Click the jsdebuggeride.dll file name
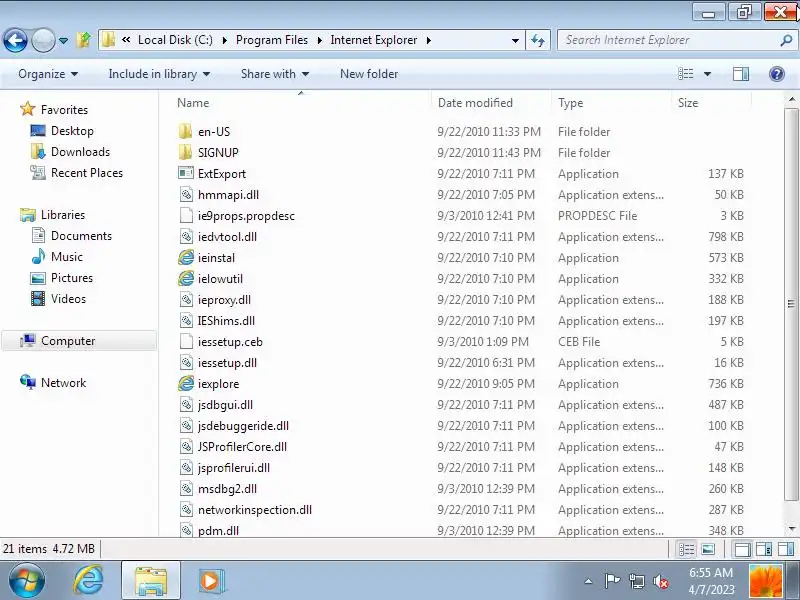This screenshot has width=800, height=600. [243, 426]
